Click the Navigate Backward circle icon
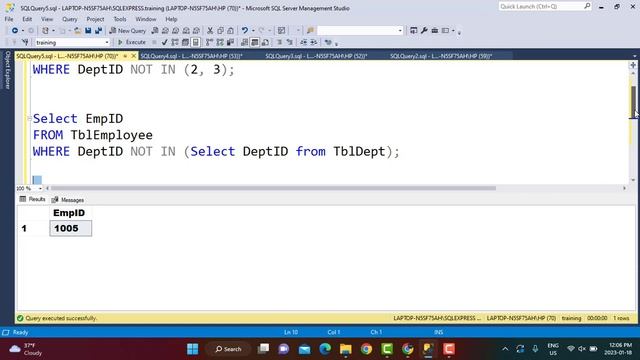640x360 pixels. (15, 31)
